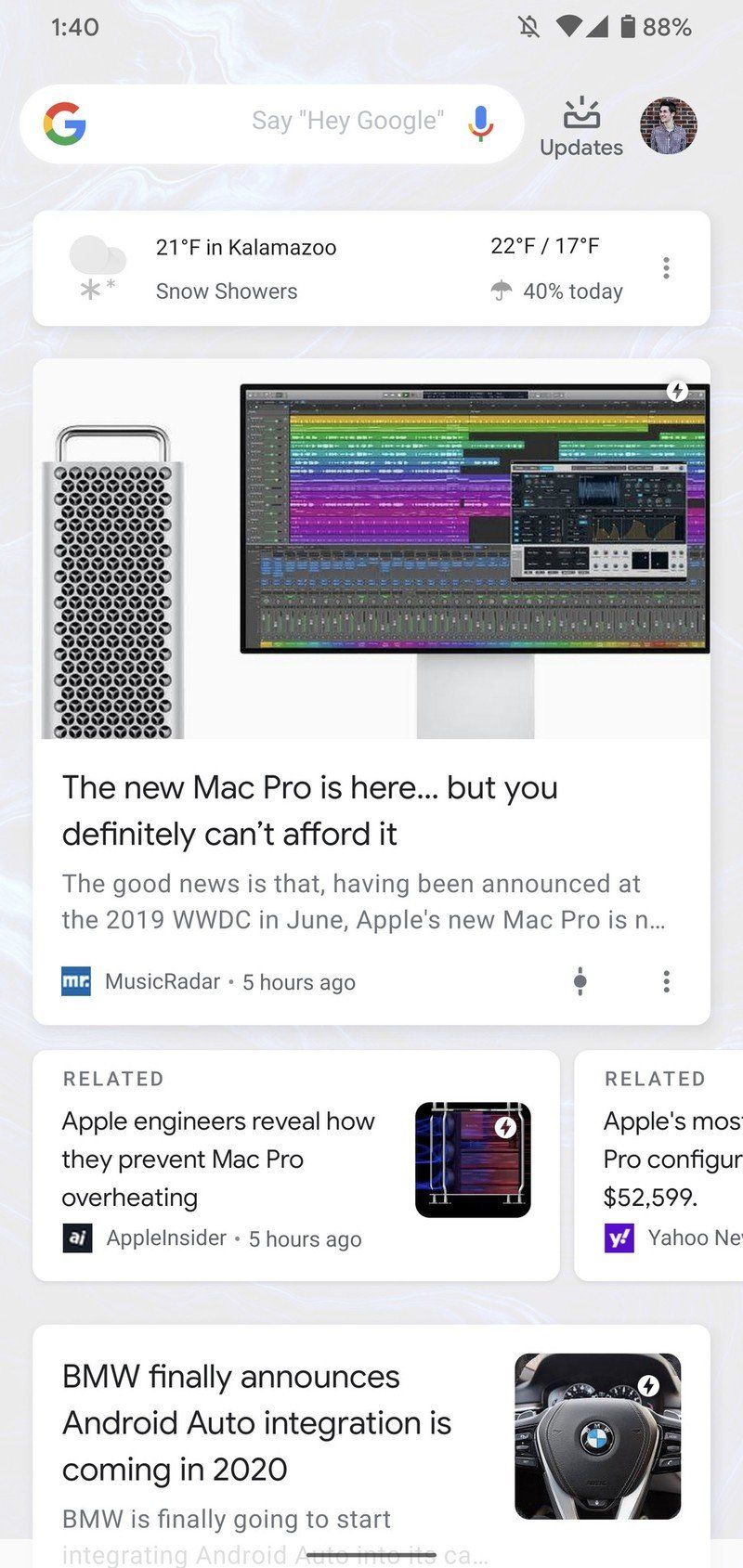Tap the Mac Pro cooling thumbnail image
Screen dimensions: 743x1568
473,1160
